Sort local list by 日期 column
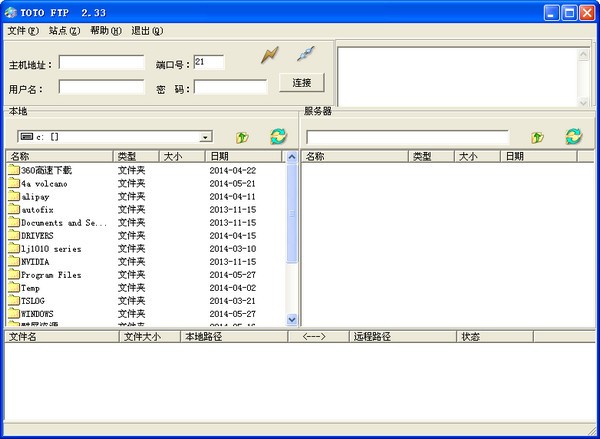Image resolution: width=600 pixels, height=439 pixels. click(243, 156)
